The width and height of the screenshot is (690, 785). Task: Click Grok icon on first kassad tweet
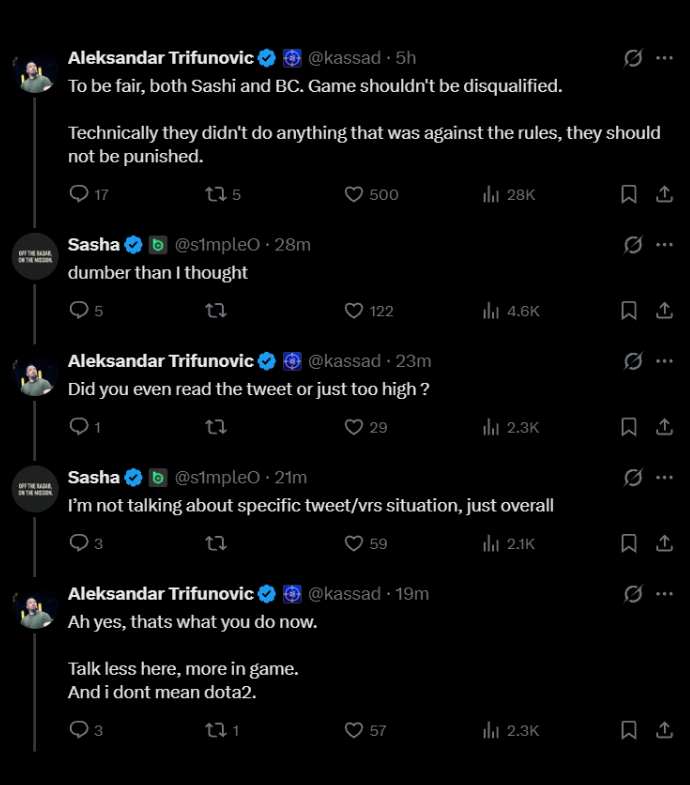(633, 58)
